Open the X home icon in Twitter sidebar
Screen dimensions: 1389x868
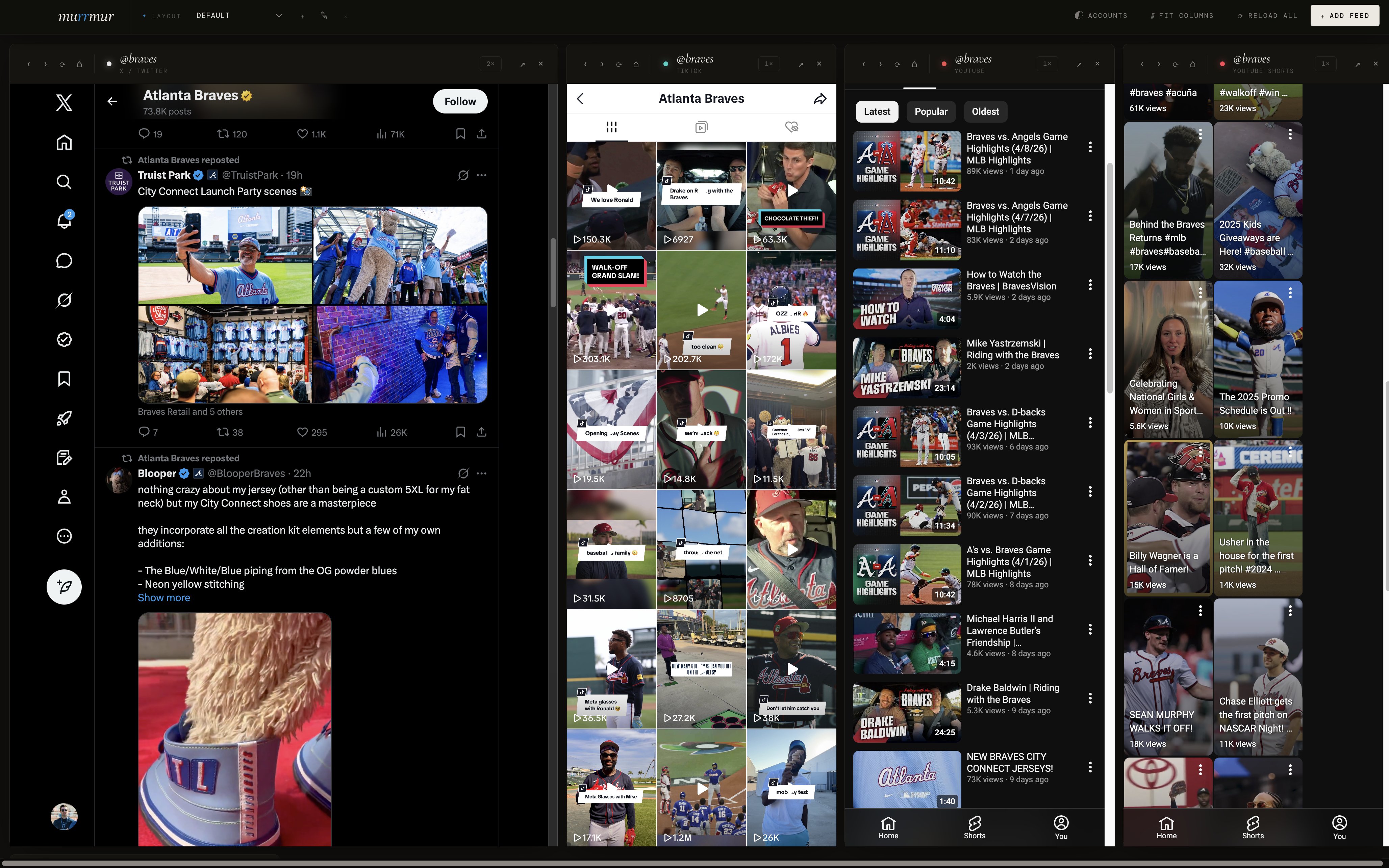64,143
